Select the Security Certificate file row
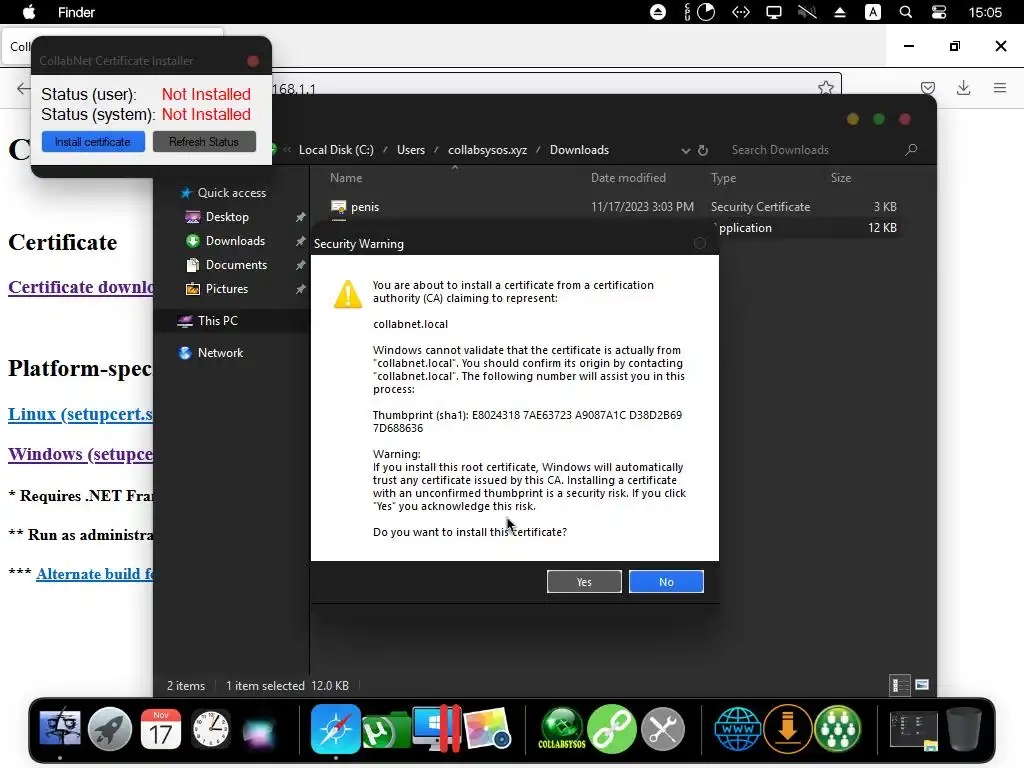 pyautogui.click(x=613, y=206)
